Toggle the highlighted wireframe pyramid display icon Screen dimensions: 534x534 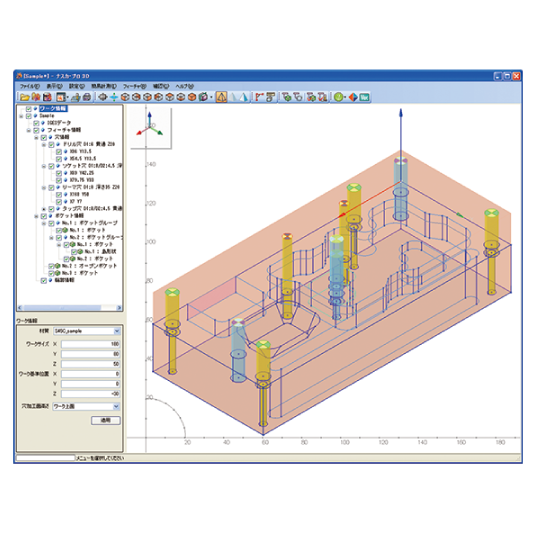pos(221,97)
